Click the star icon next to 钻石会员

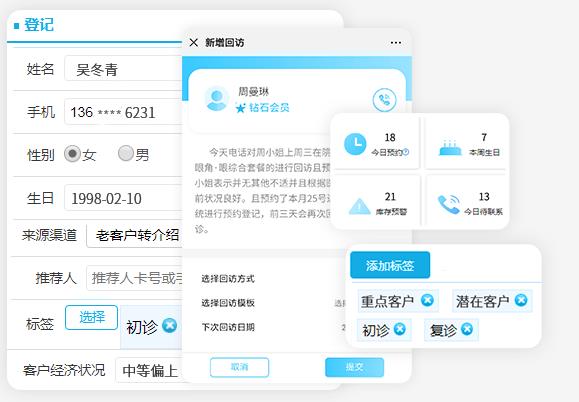coord(240,108)
